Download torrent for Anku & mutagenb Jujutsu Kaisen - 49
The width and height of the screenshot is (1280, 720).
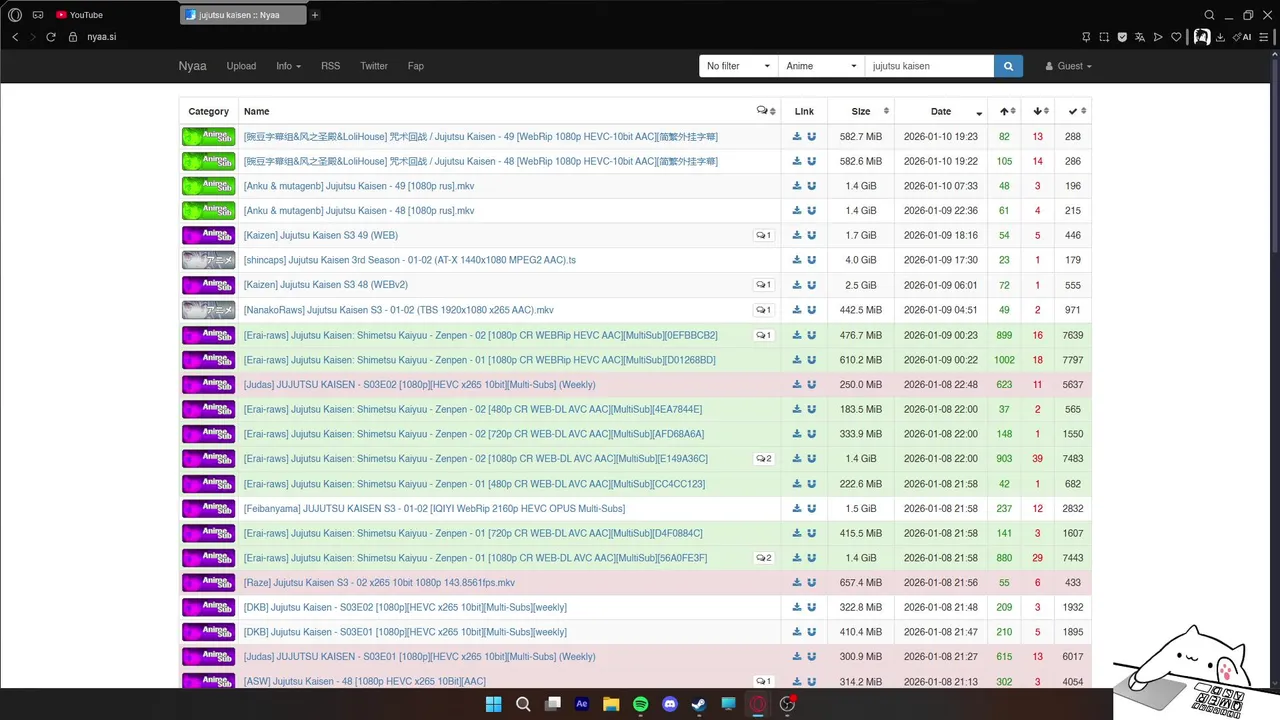[797, 186]
